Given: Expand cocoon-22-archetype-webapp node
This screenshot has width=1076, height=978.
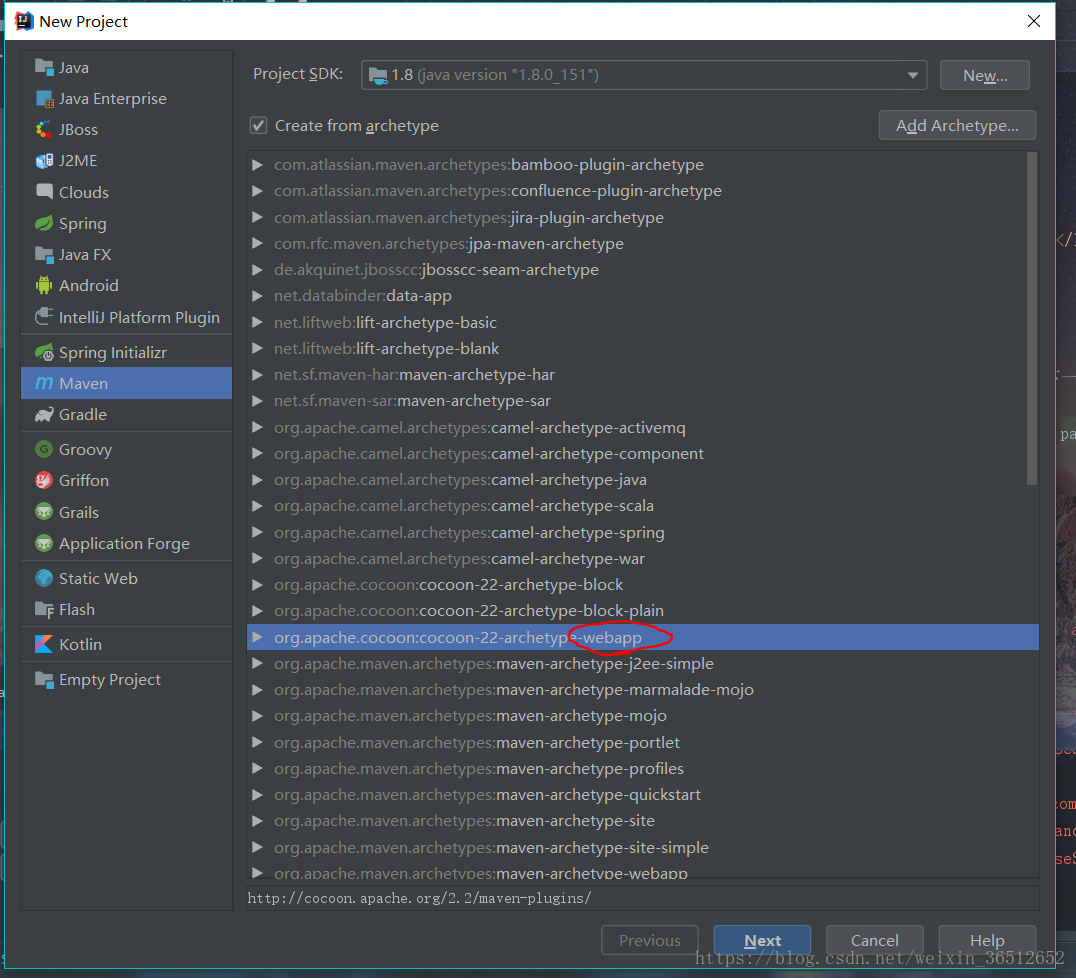Looking at the screenshot, I should click(257, 638).
